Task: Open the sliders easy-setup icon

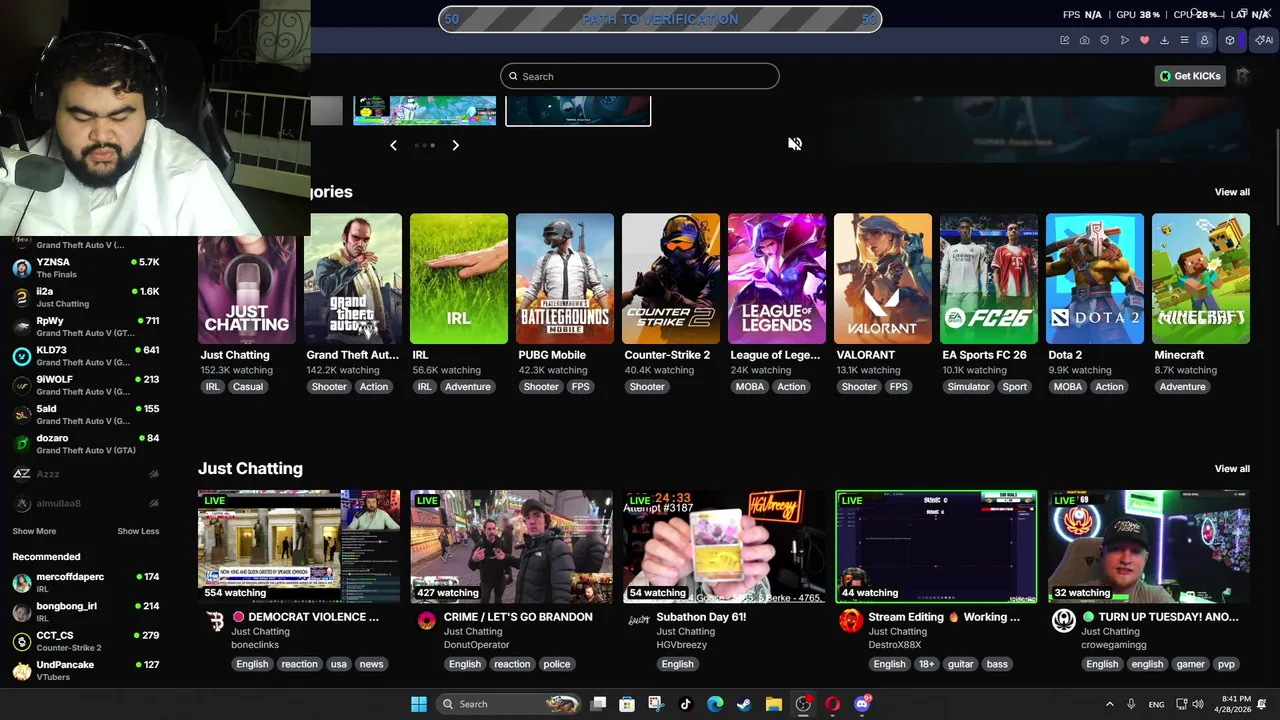Action: (1185, 40)
